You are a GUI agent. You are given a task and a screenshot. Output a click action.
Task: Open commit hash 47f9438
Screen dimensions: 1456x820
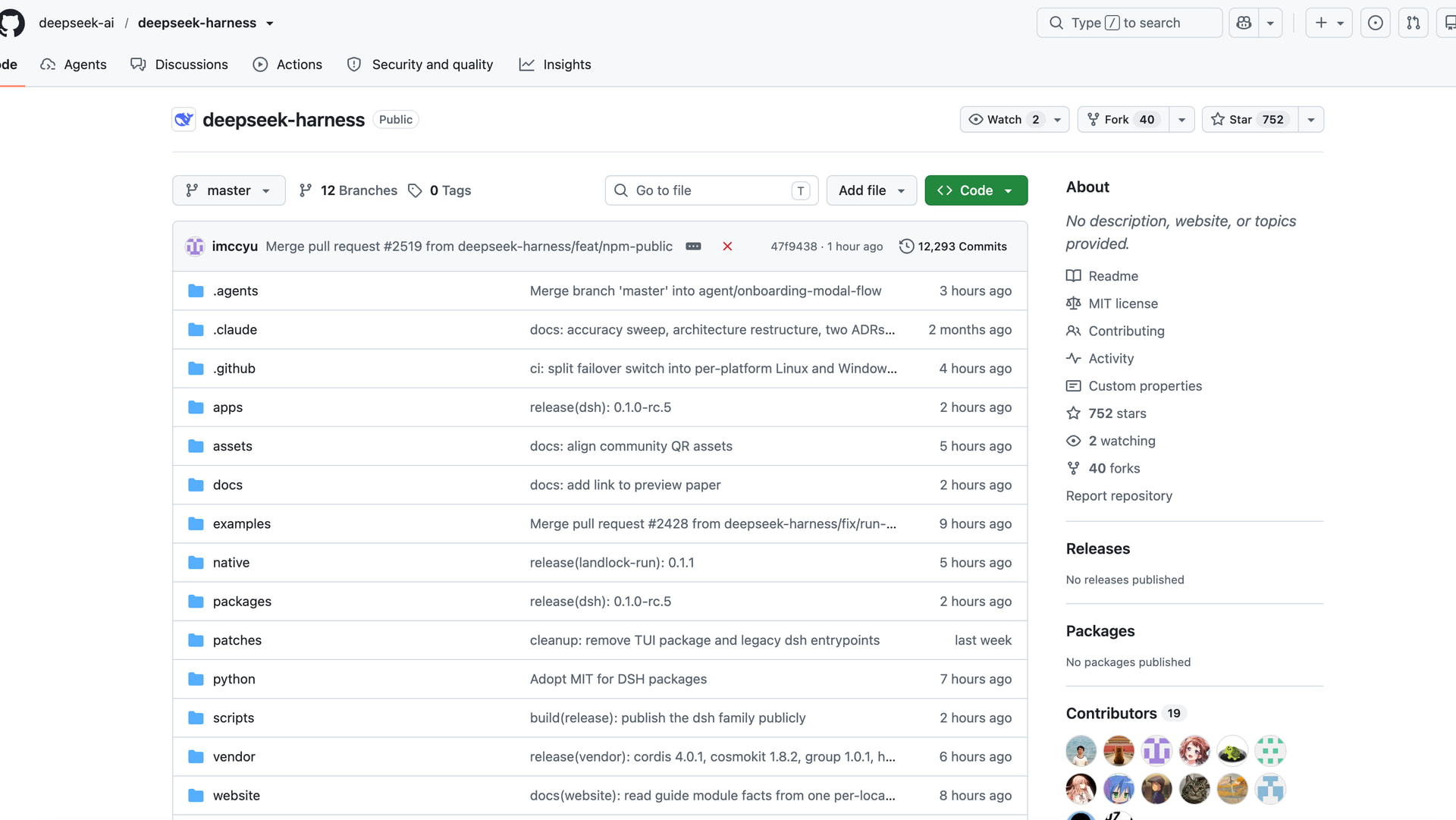(794, 247)
